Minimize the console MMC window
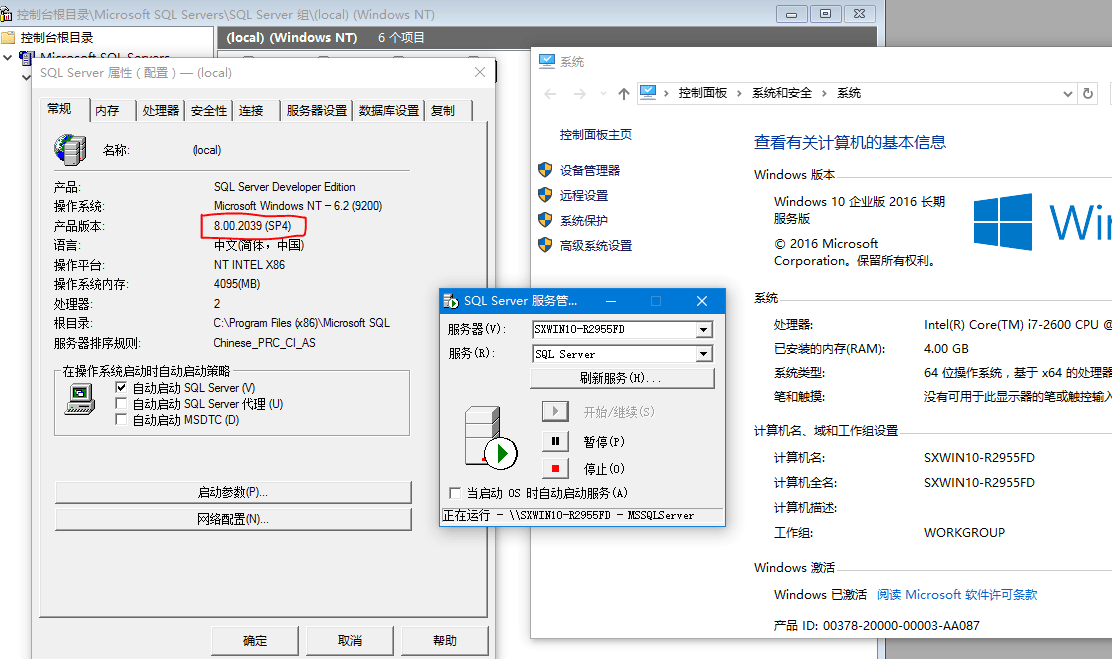 (791, 14)
